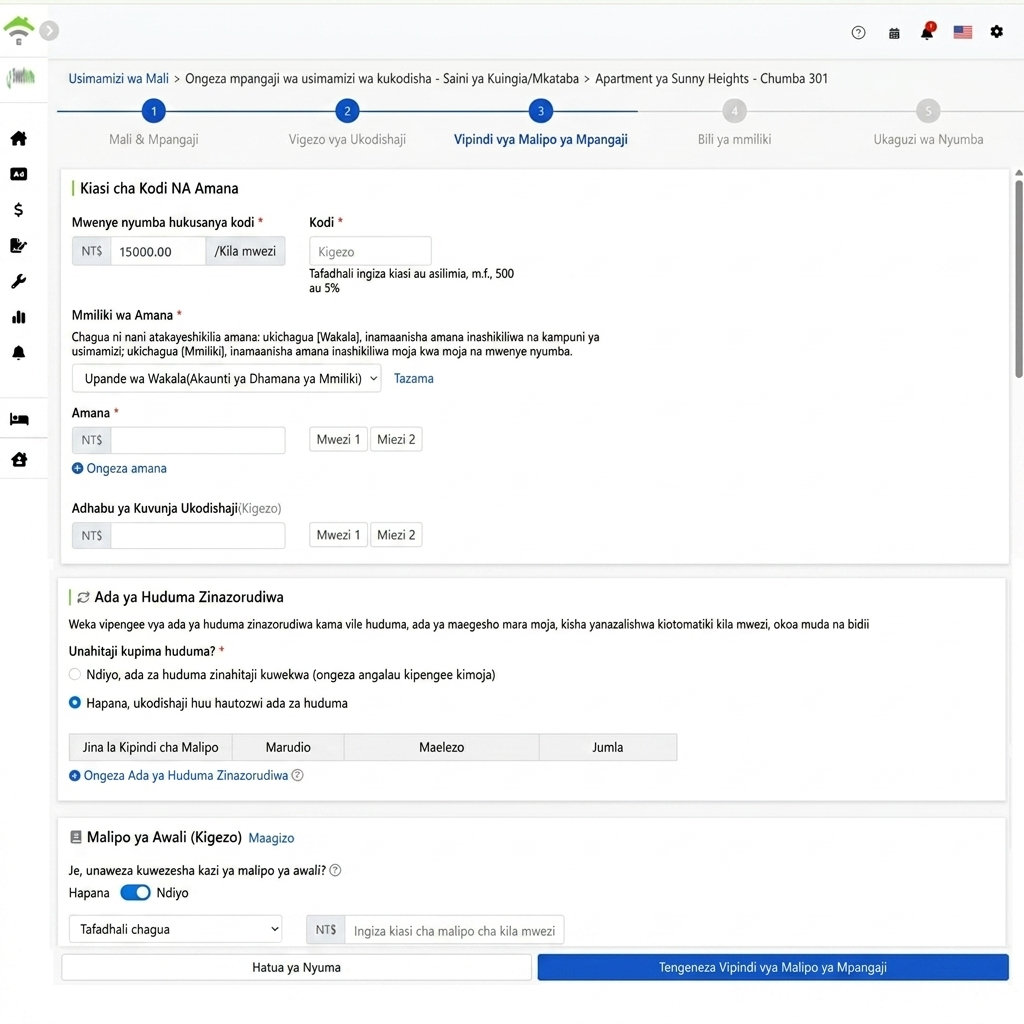The height and width of the screenshot is (1024, 1024).
Task: Select radio Ndiyo, ada za huduma zinahitaji kuwekwa
Action: coord(75,674)
